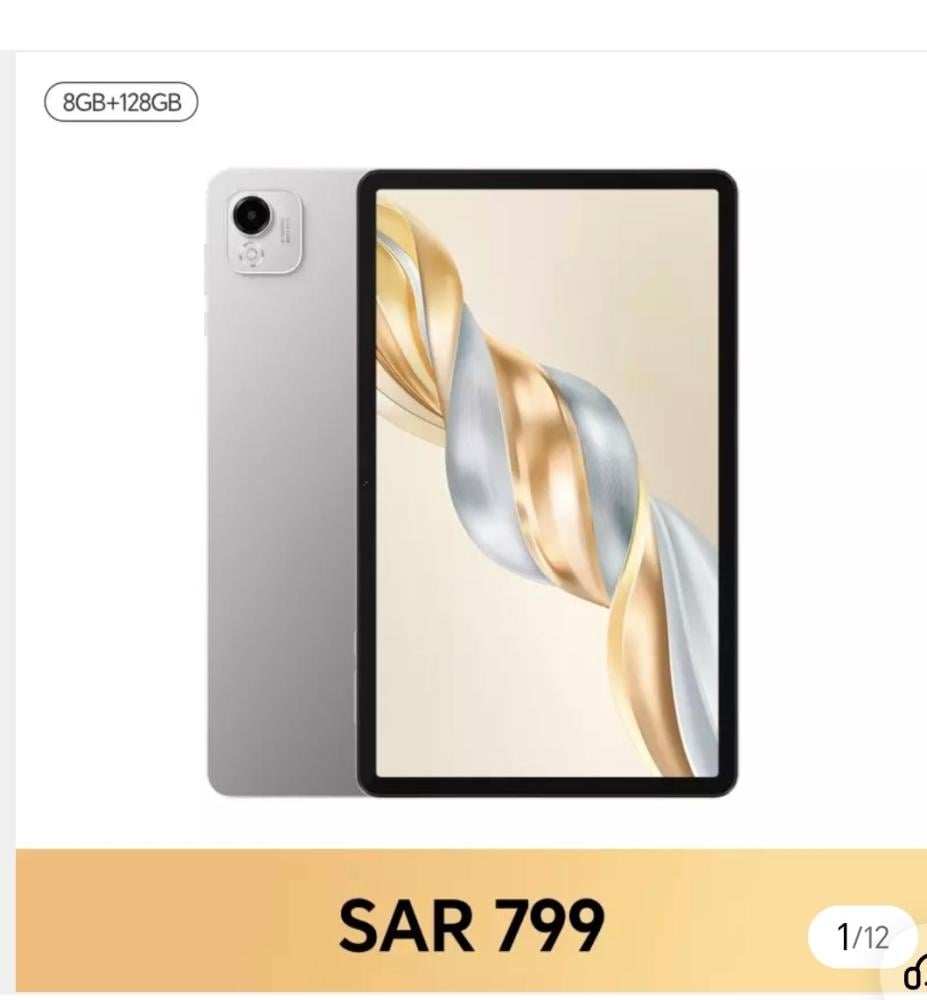Tap the blank header strip above the product card

pos(464,24)
